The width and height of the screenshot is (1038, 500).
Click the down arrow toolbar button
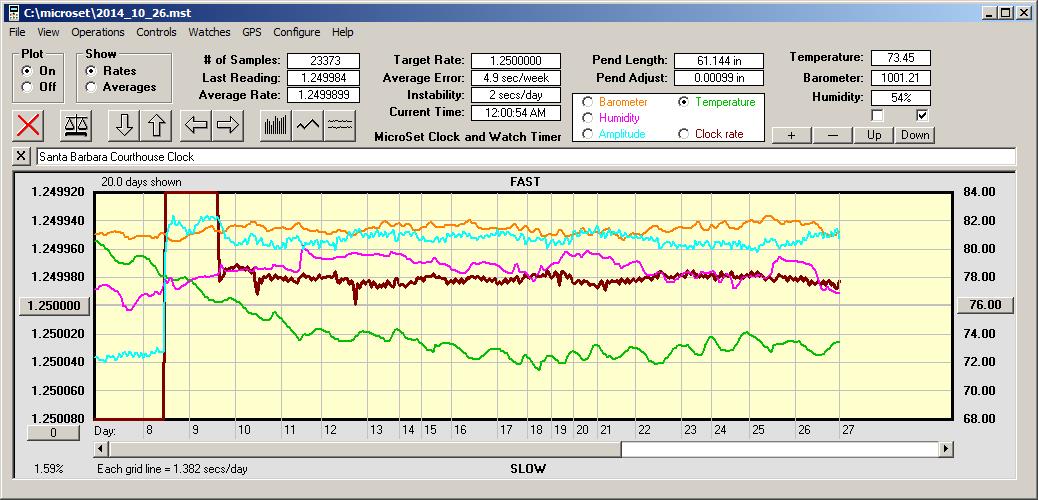[x=124, y=126]
